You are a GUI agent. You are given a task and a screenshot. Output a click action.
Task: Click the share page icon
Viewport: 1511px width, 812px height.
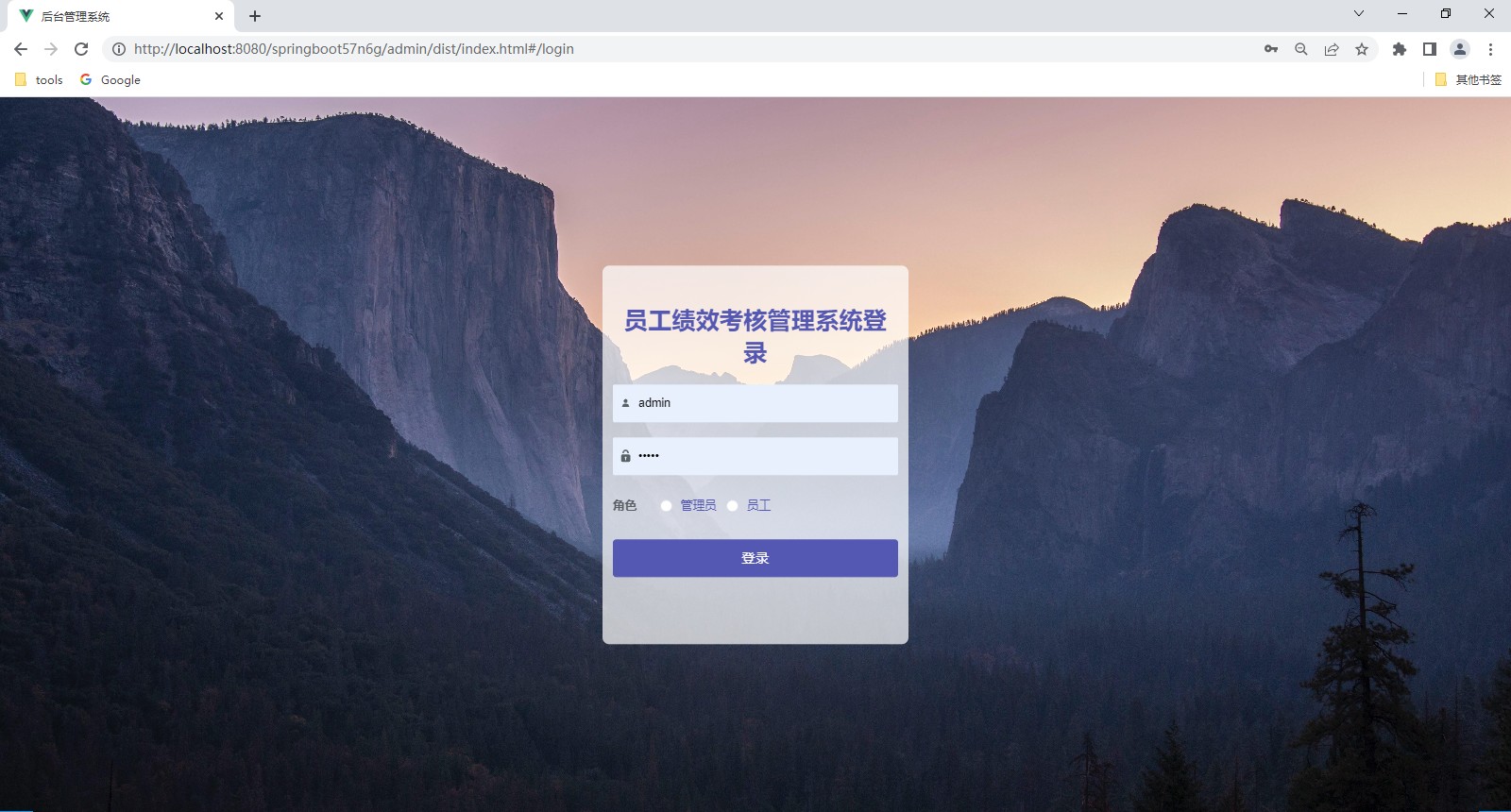(1332, 49)
